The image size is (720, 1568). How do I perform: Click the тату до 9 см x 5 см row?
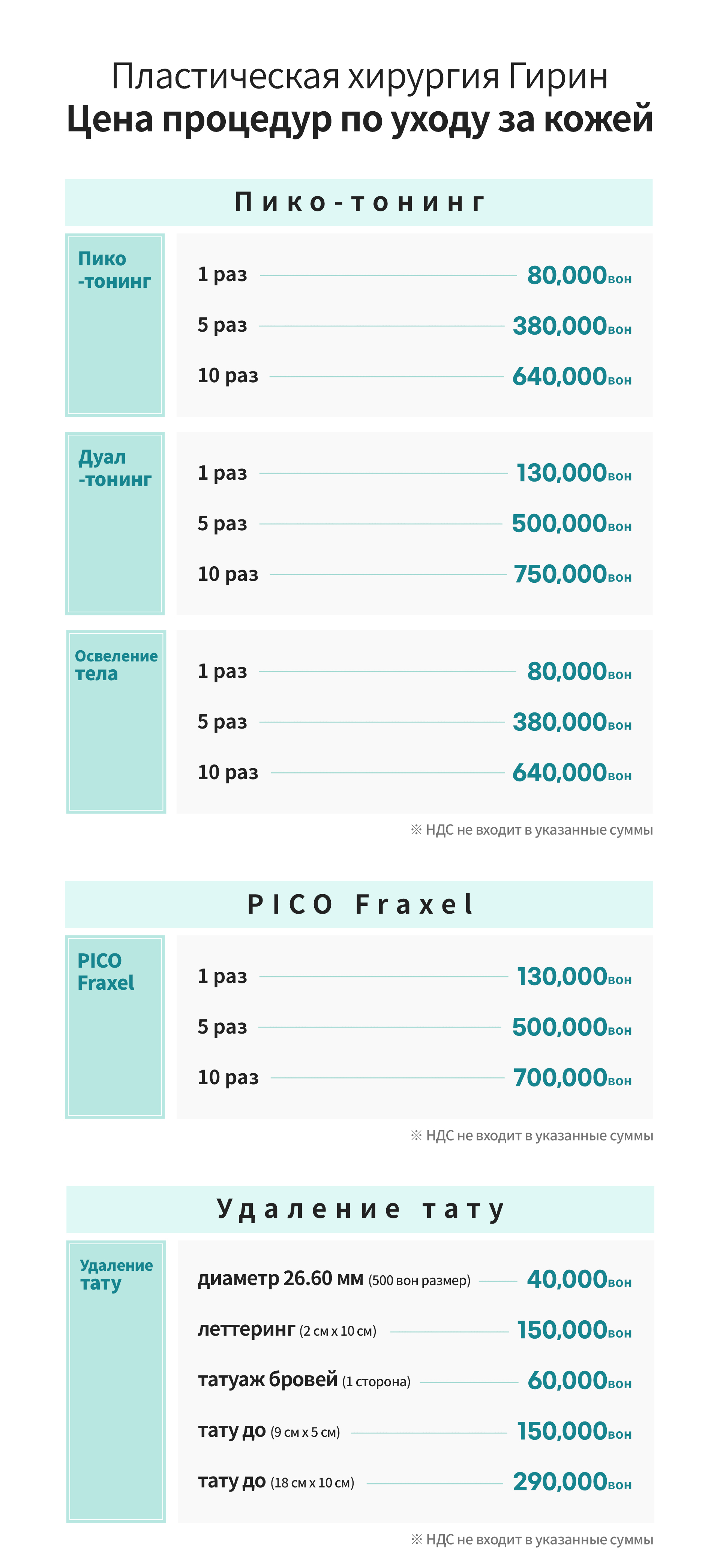pyautogui.click(x=414, y=1431)
